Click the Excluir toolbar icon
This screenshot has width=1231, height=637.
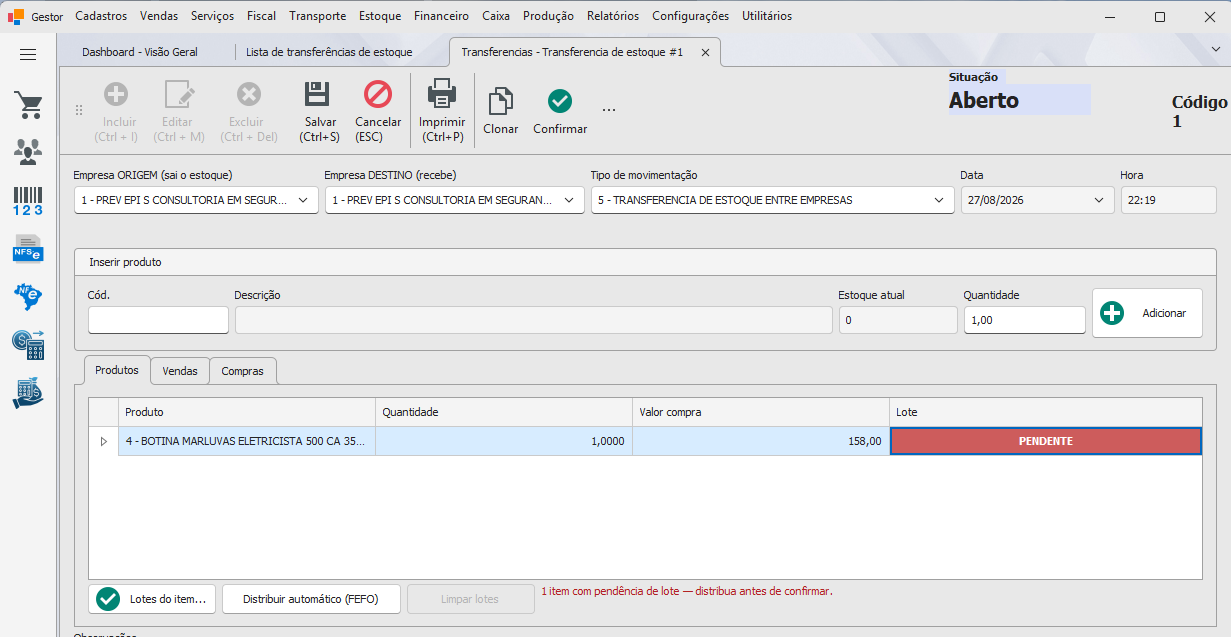pos(249,95)
